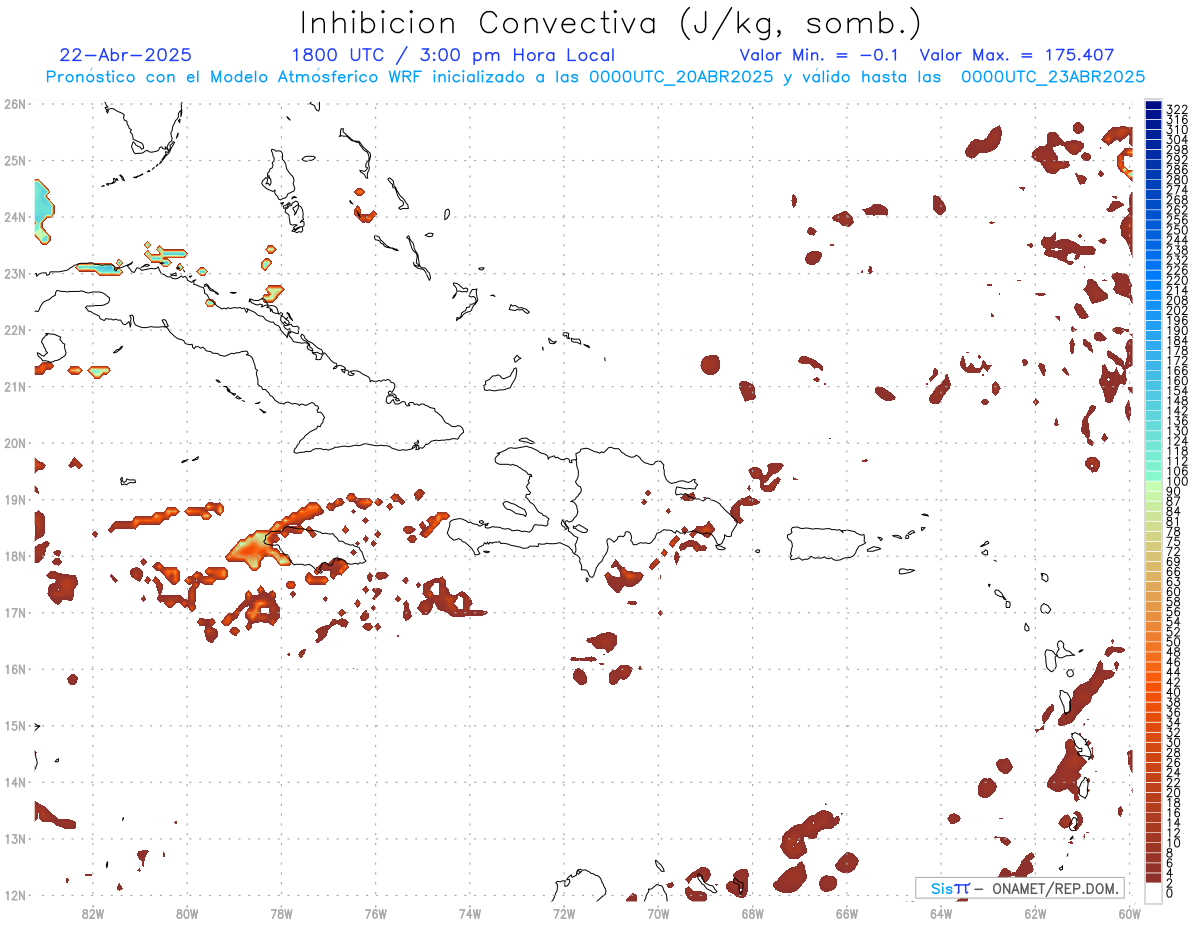1200x927 pixels.
Task: Click the '24N' latitude label
Action: tap(15, 217)
